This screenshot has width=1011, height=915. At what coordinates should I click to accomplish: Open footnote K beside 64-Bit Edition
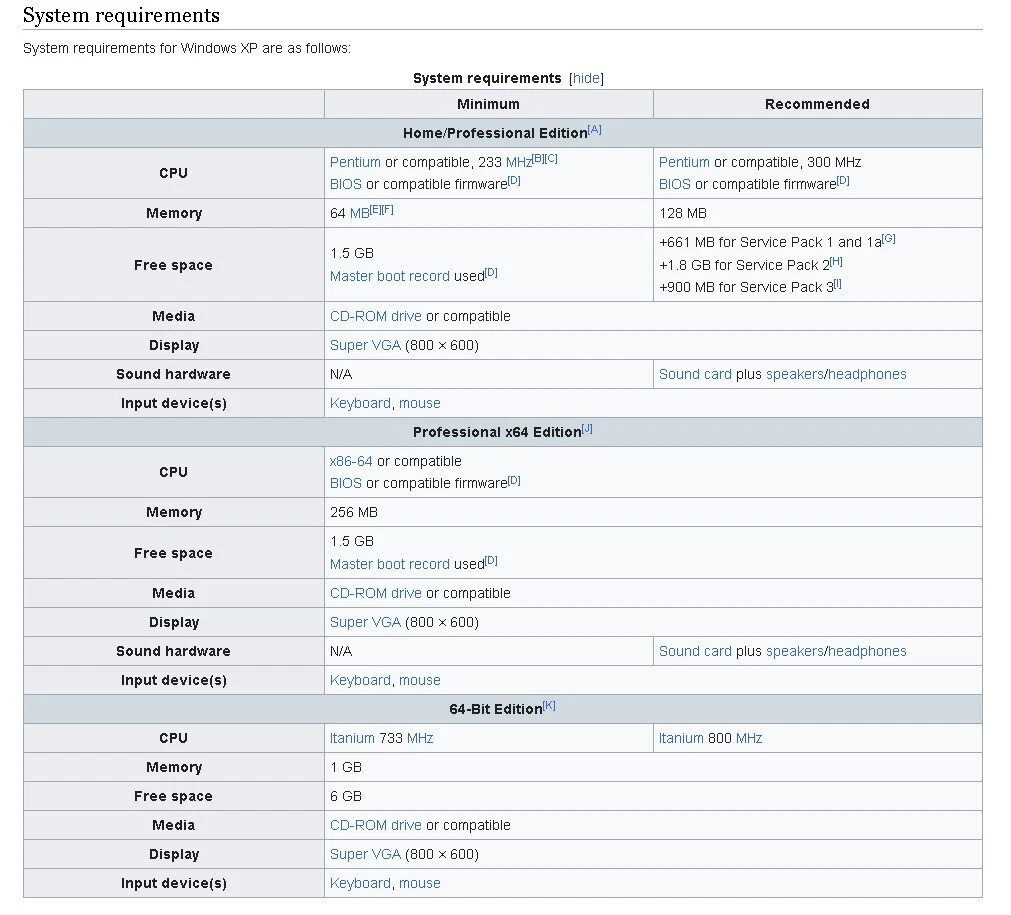(549, 706)
